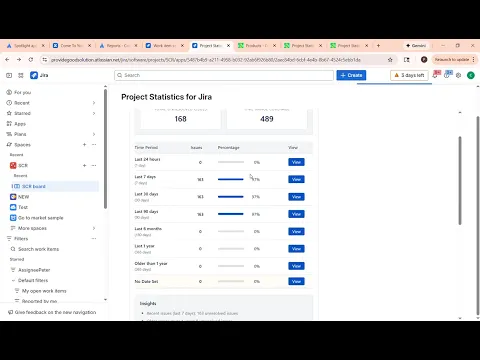Click View for Last 24 hours
The width and height of the screenshot is (480, 360).
tap(296, 162)
